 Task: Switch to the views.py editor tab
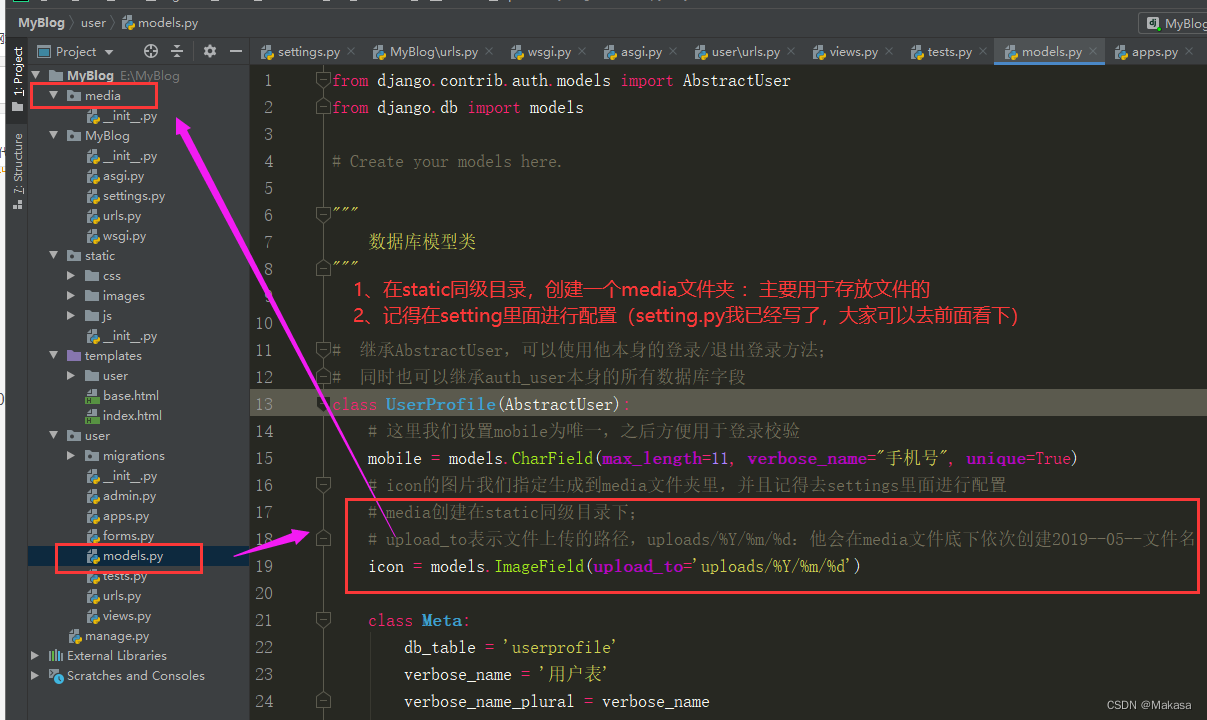click(x=853, y=52)
